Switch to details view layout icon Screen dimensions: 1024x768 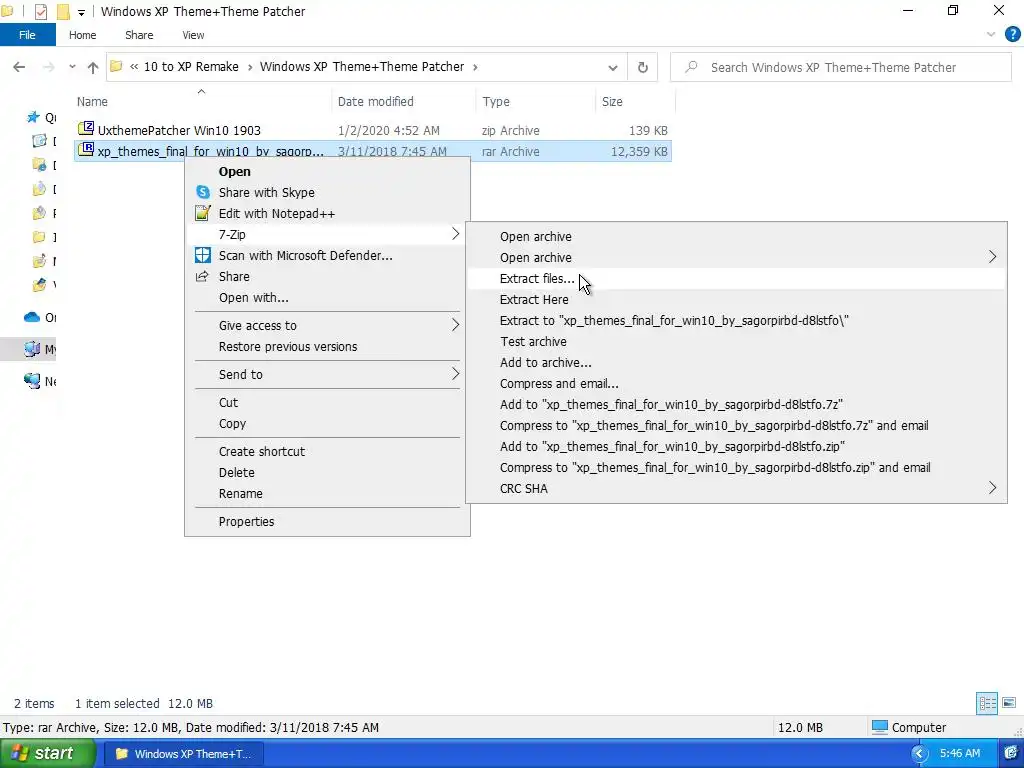click(x=987, y=703)
